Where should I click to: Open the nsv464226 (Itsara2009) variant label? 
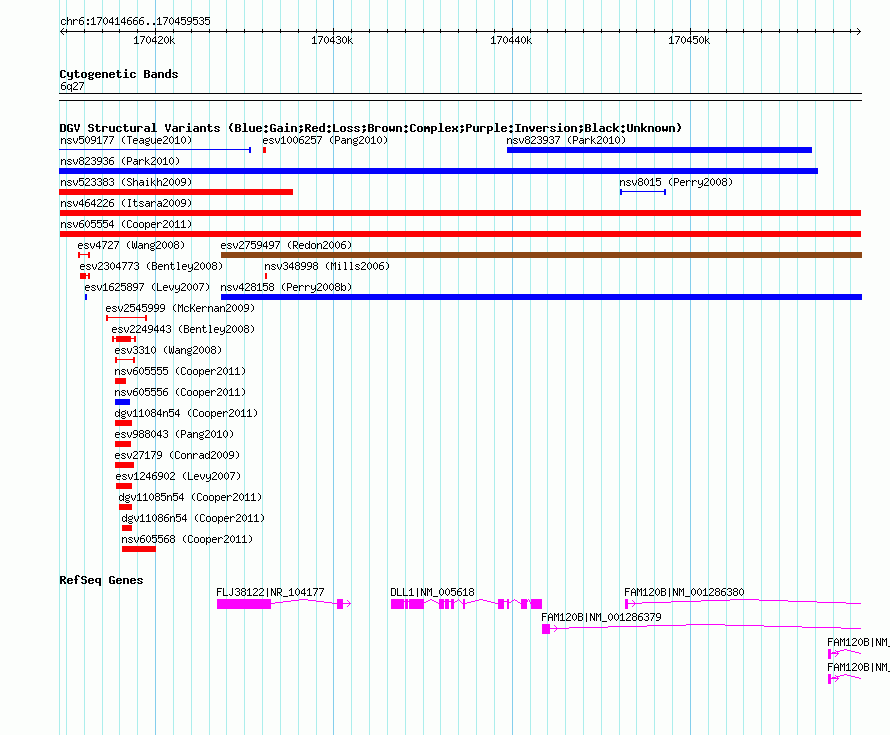126,203
